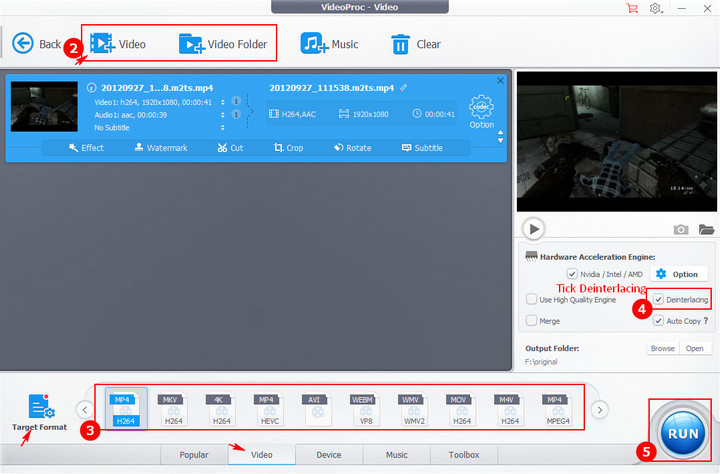Click the Clear trash icon

(400, 44)
